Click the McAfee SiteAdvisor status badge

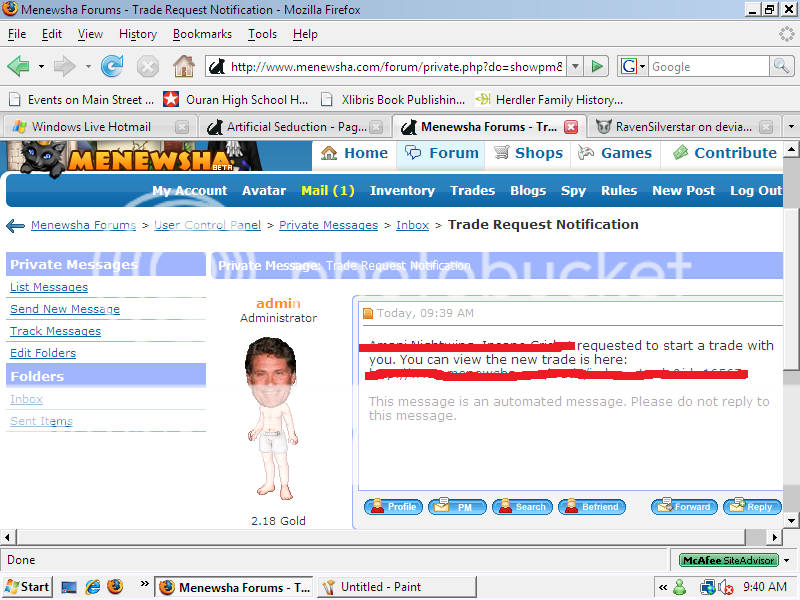click(x=728, y=560)
